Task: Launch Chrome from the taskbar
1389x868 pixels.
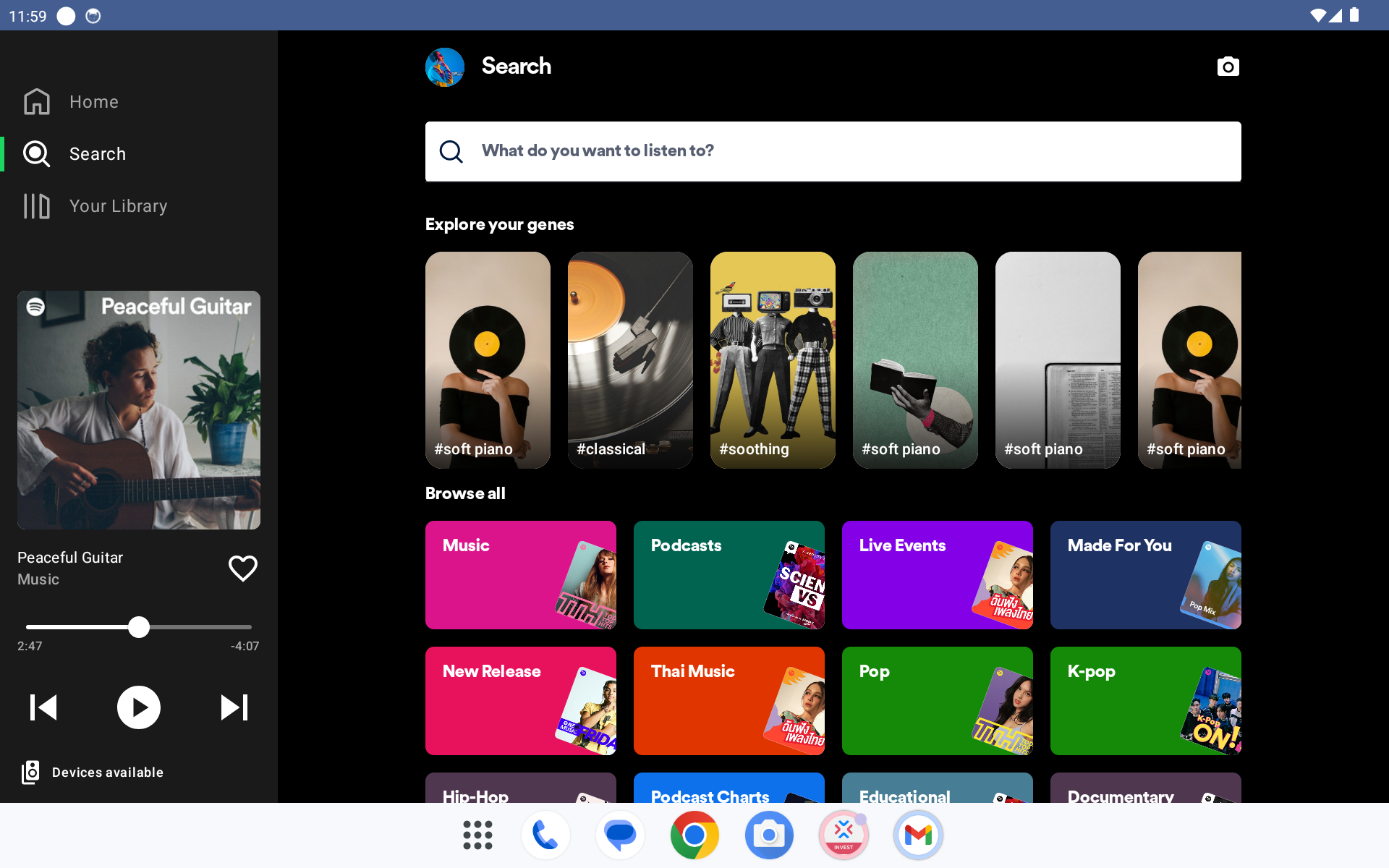Action: coord(694,835)
